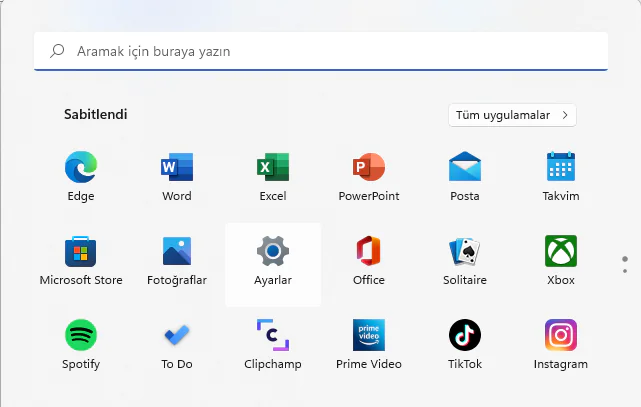Open the Excel app icon
The width and height of the screenshot is (641, 407).
click(273, 167)
